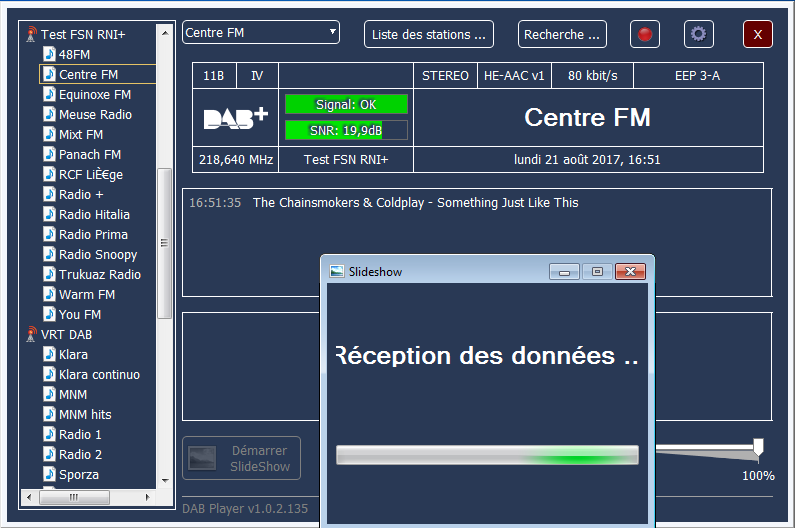Click the lundi 21 août 2017 date cell
The width and height of the screenshot is (795, 528).
click(588, 160)
